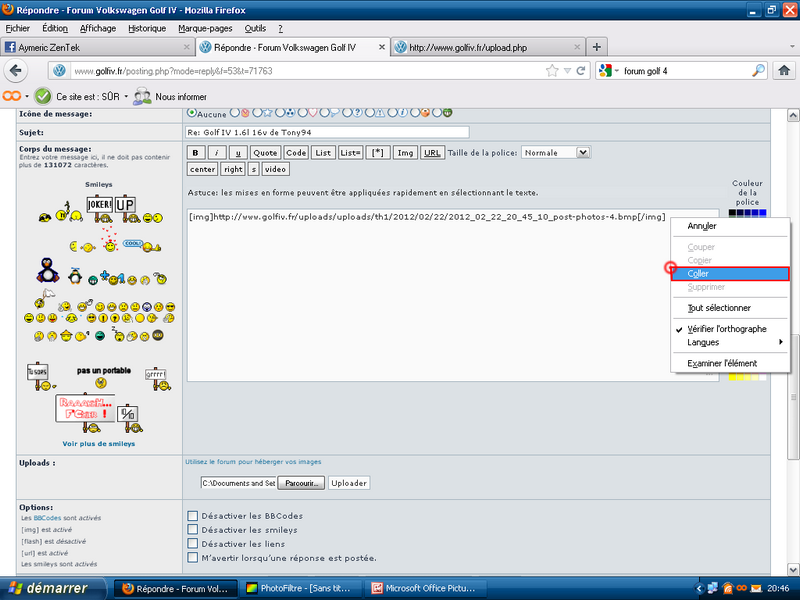Image resolution: width=800 pixels, height=600 pixels.
Task: Bookmark this page with the star icon
Action: tap(552, 71)
